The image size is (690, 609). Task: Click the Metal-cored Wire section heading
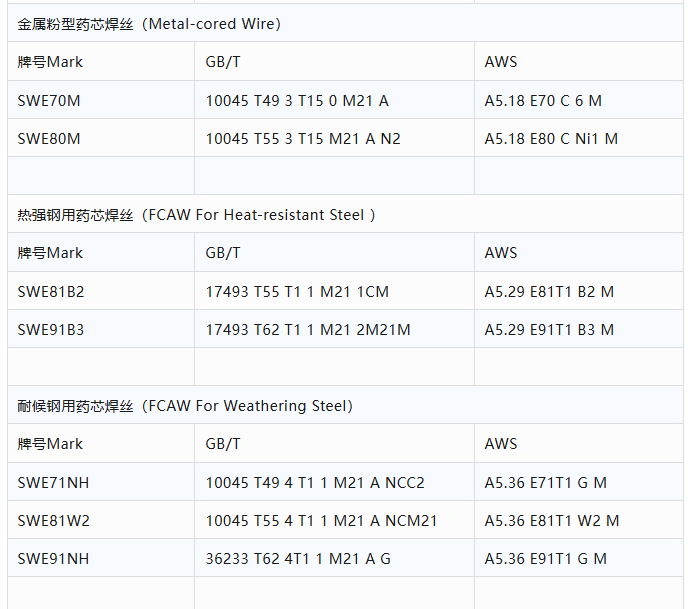149,24
